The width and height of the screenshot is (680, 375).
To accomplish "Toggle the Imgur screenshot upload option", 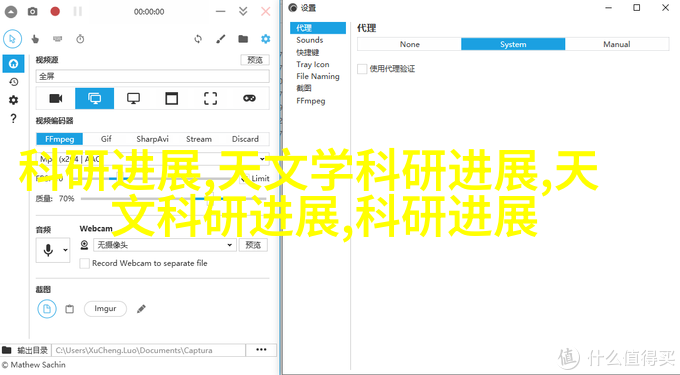I will point(105,309).
